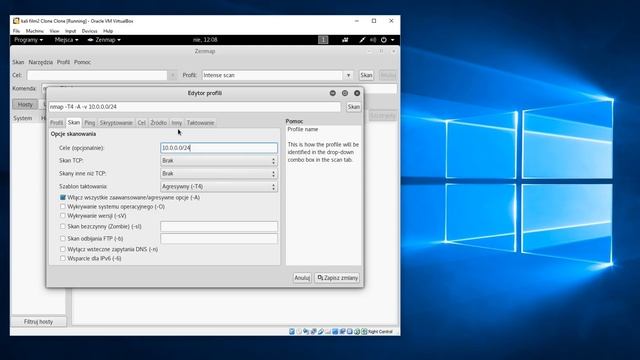Screen dimensions: 640x360
Task: Click the mouse integration icon beside Right Control
Action: tap(357, 331)
